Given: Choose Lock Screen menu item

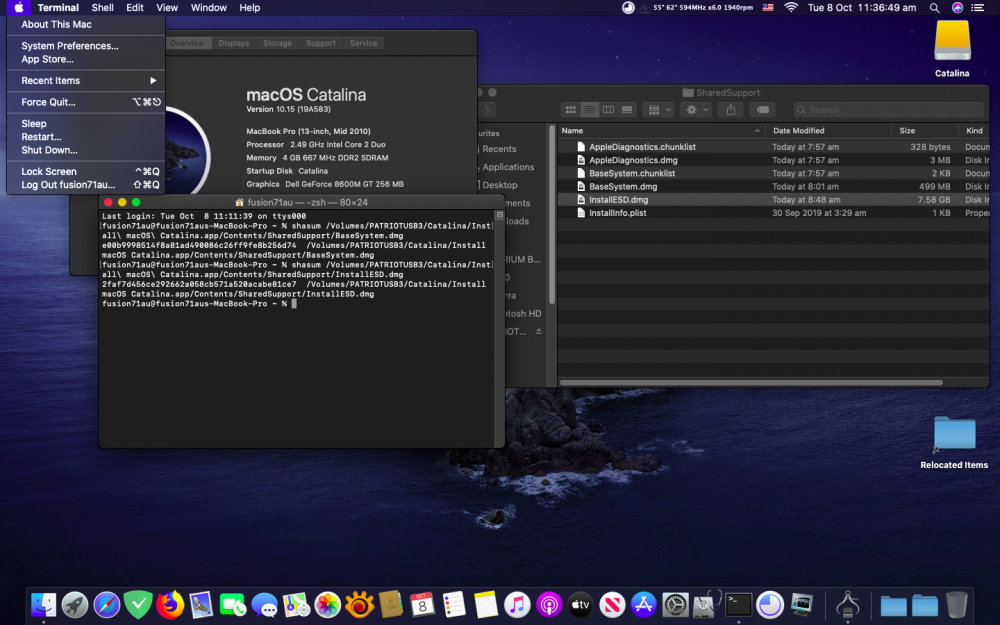Looking at the screenshot, I should tap(85, 172).
